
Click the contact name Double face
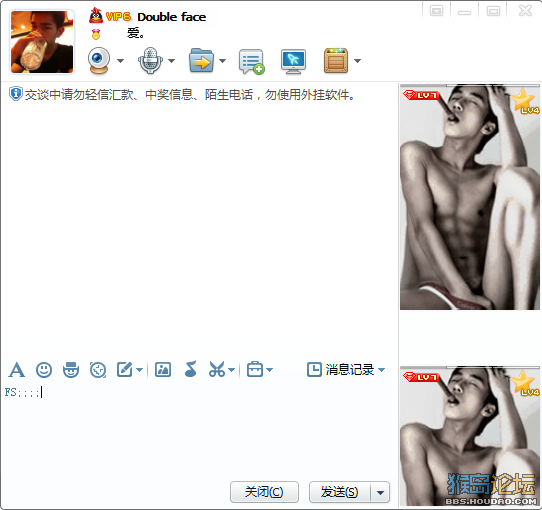point(171,17)
